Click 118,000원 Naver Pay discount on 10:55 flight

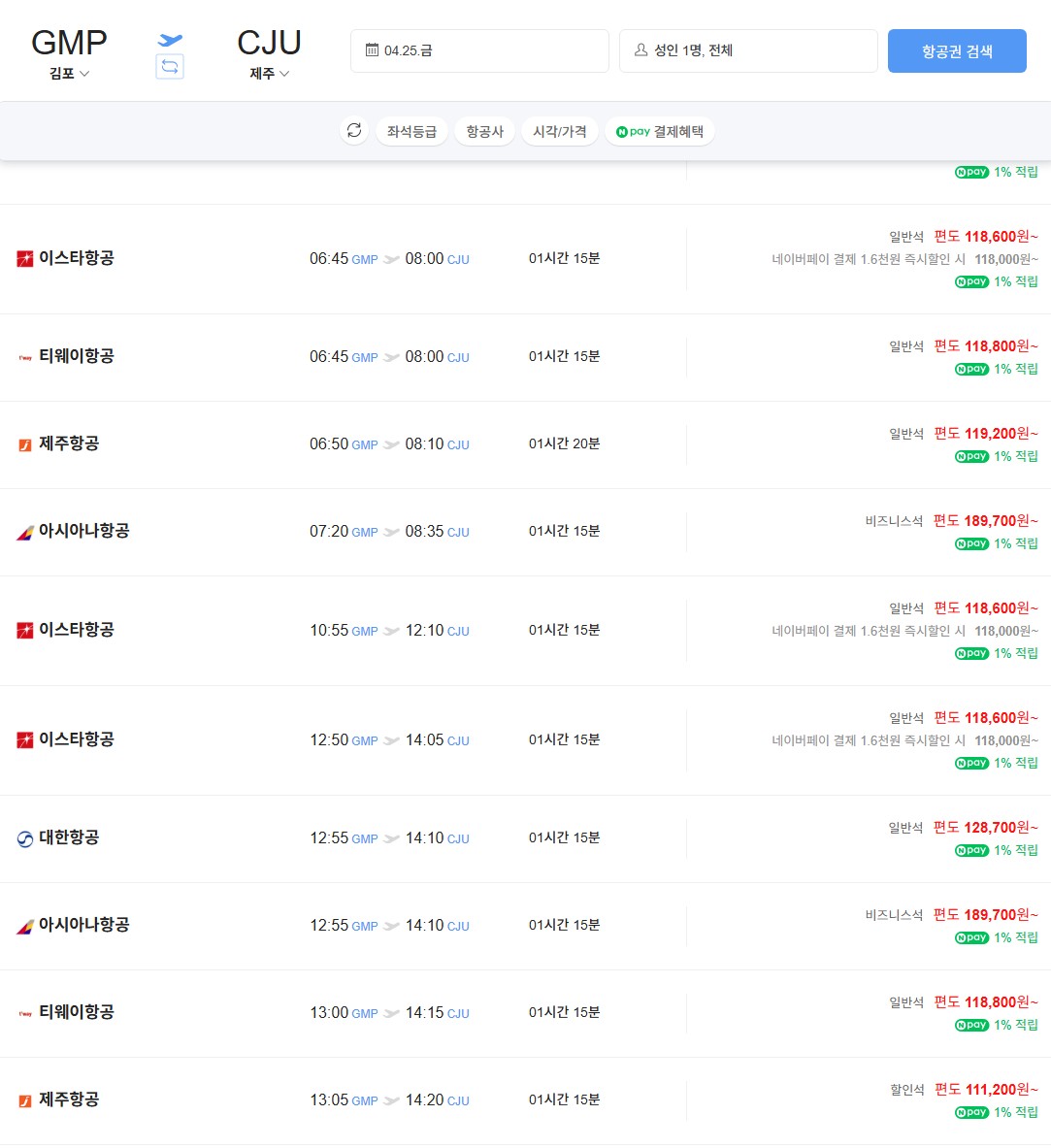(1006, 631)
